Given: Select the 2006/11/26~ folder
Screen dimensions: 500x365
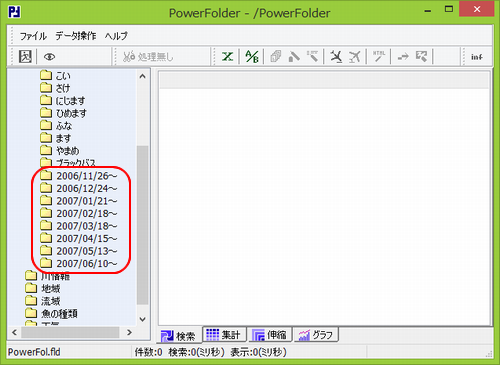Looking at the screenshot, I should click(79, 176).
